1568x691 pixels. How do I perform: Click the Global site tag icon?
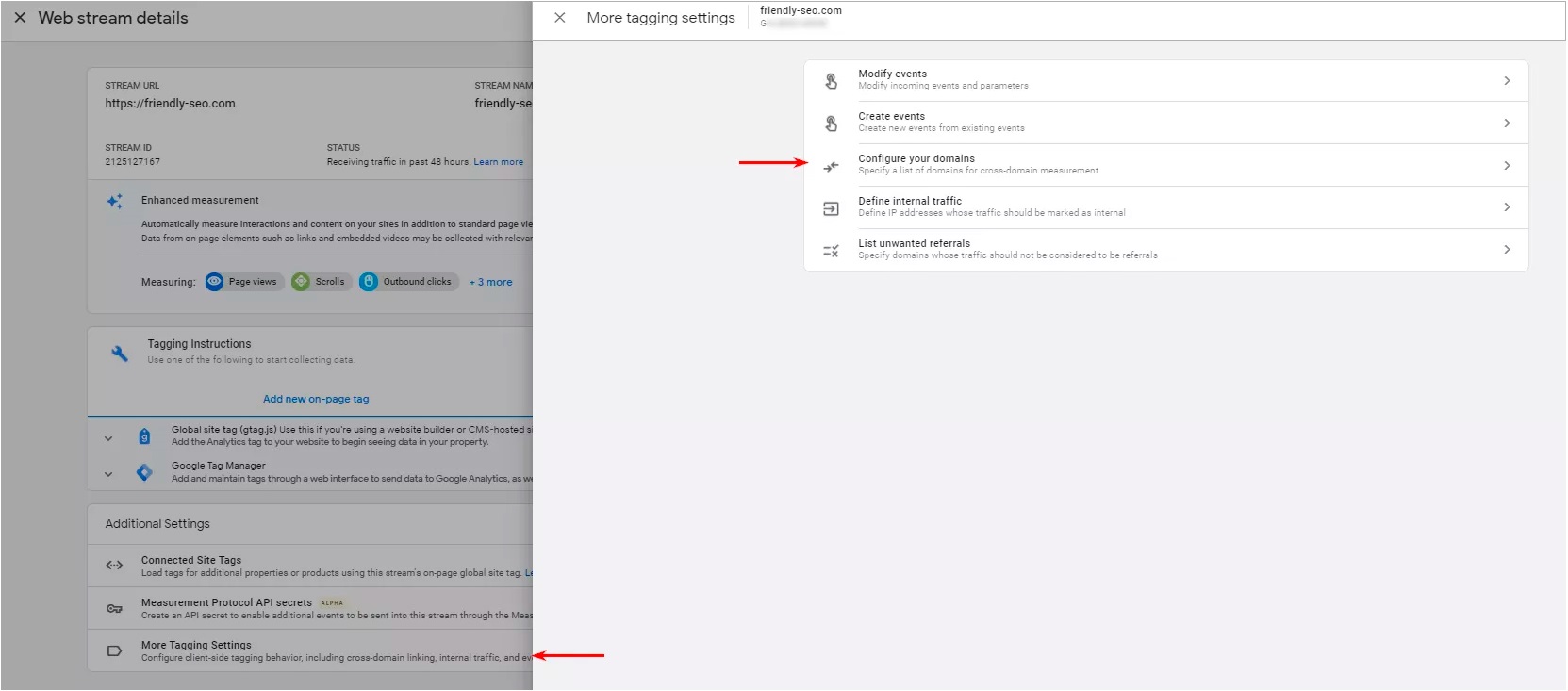click(144, 436)
